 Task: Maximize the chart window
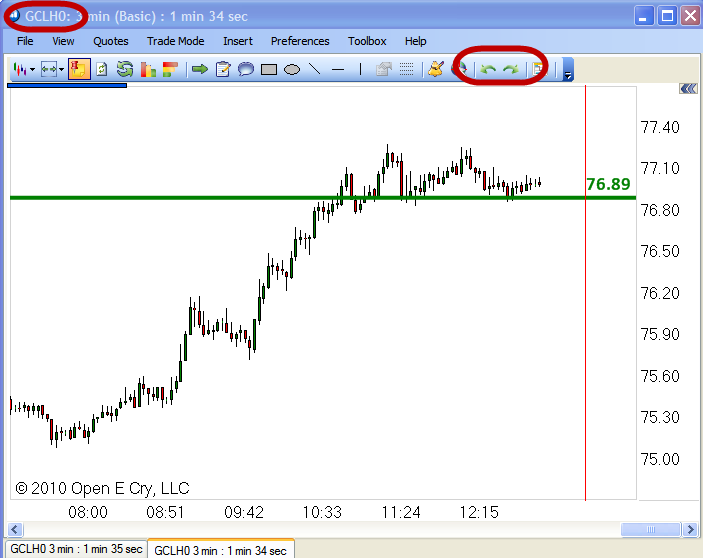pos(667,17)
